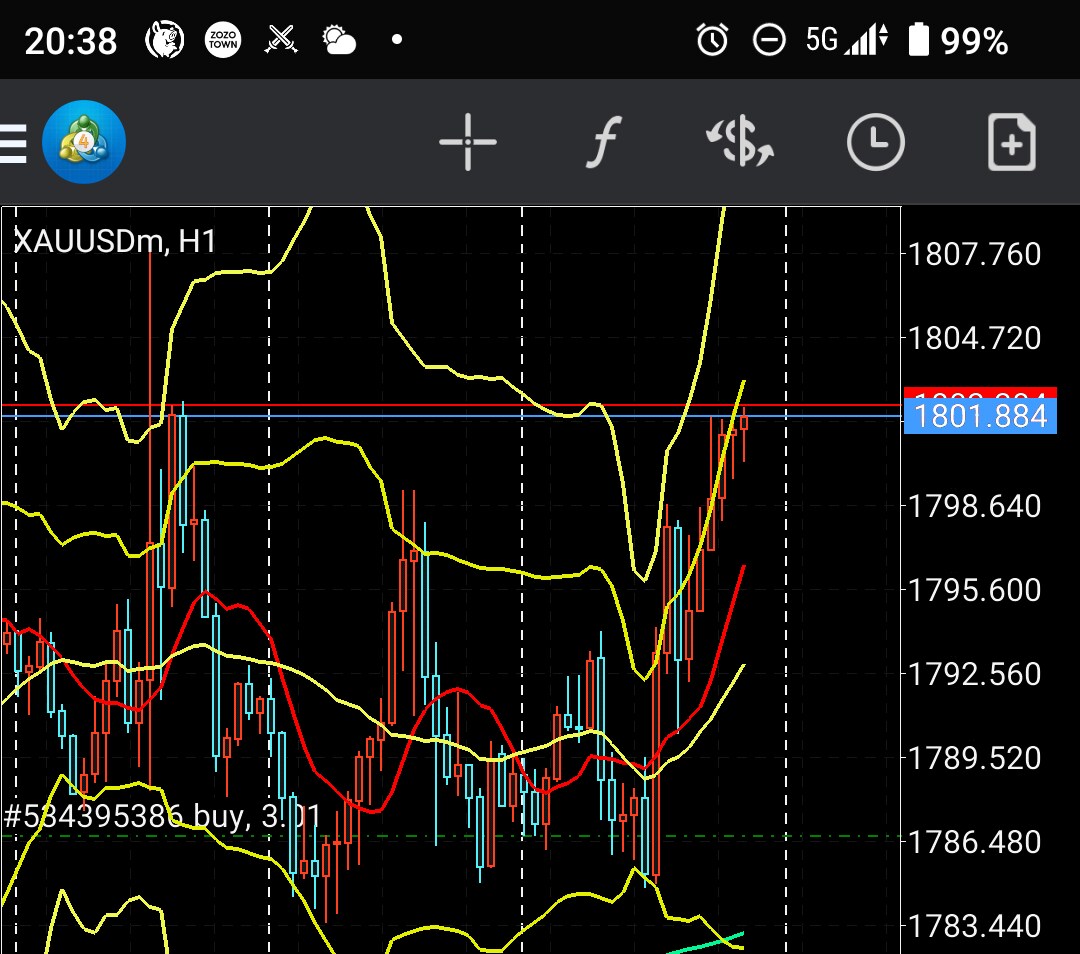This screenshot has width=1080, height=954.
Task: Tap the 20:38 status bar clock
Action: point(71,41)
